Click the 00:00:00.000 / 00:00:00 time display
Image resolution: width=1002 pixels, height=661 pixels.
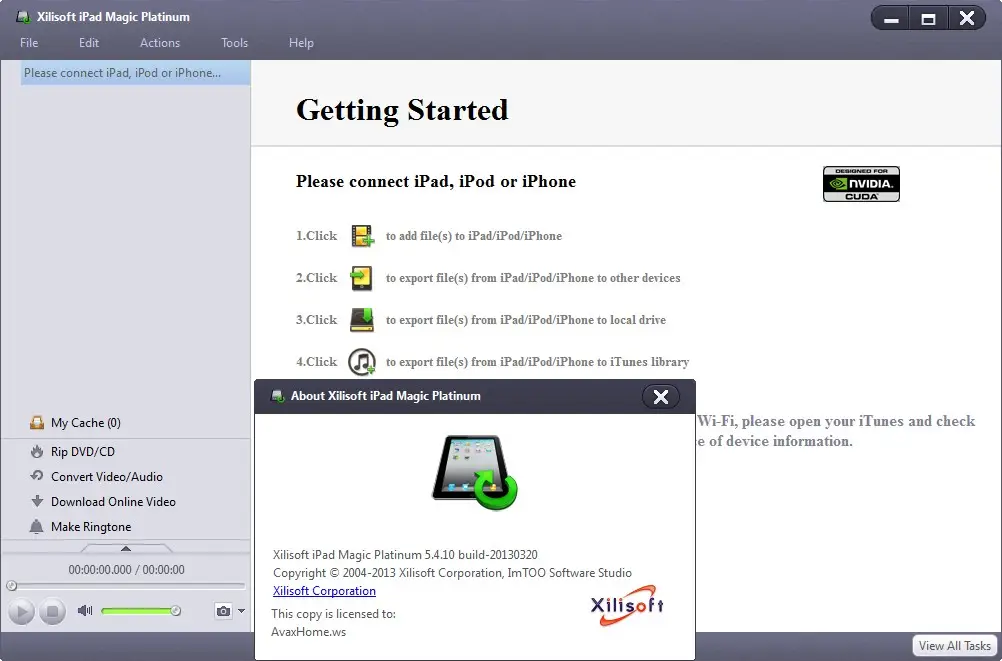tap(127, 570)
